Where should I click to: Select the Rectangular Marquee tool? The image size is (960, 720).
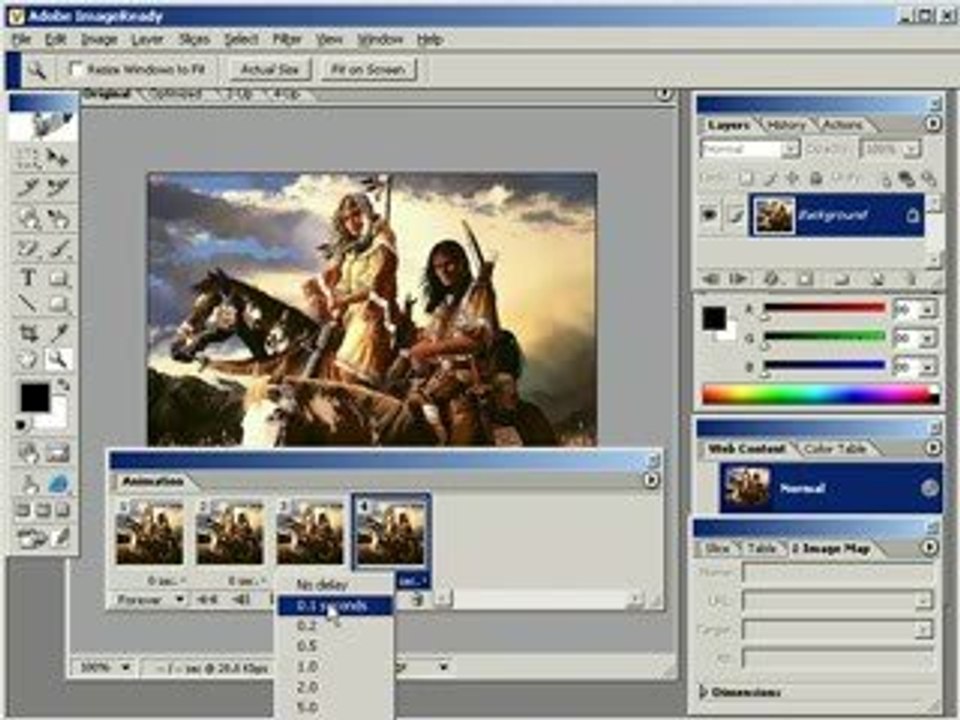[x=28, y=159]
